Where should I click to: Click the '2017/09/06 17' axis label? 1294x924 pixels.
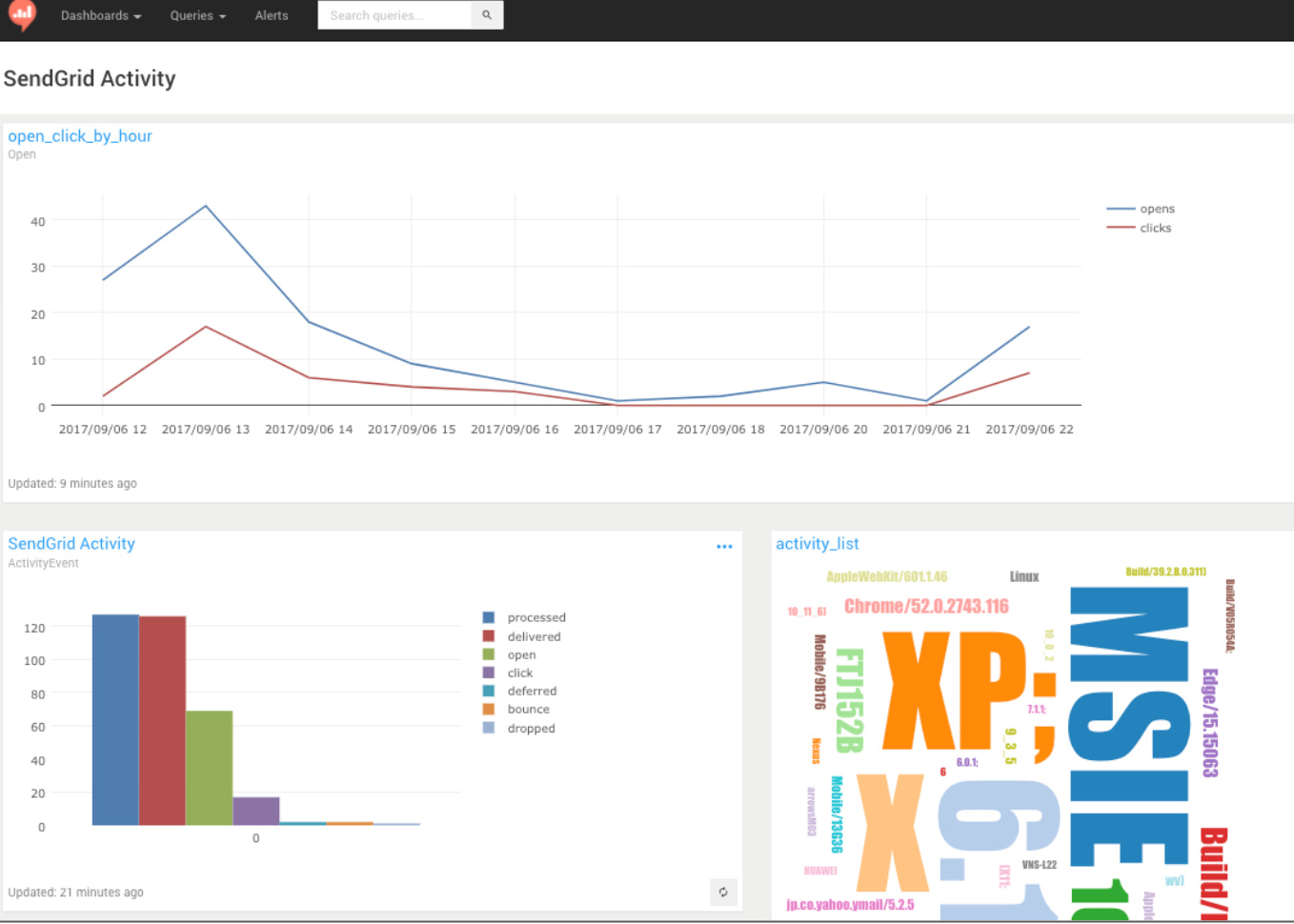pos(617,430)
